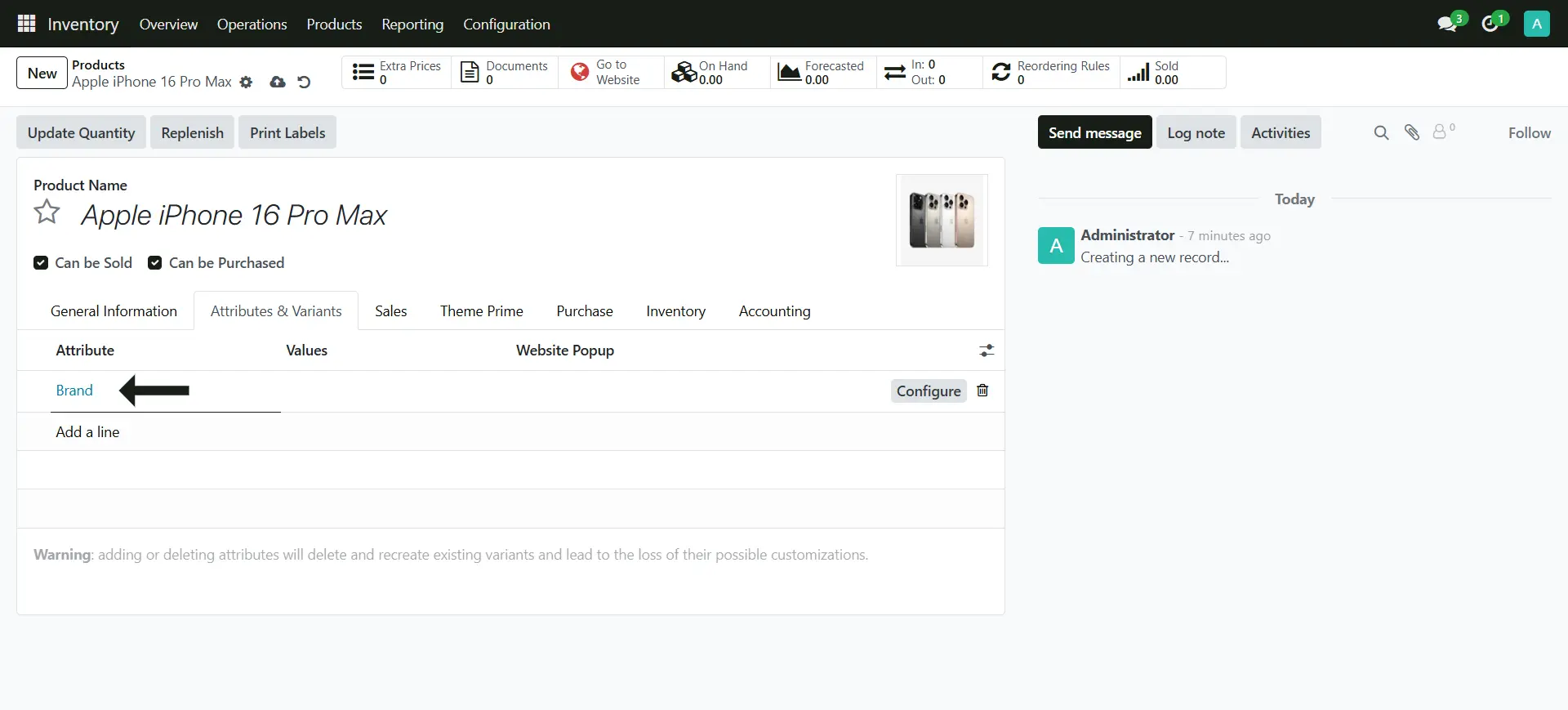
Task: Delete the Brand attribute with trash icon
Action: click(982, 391)
